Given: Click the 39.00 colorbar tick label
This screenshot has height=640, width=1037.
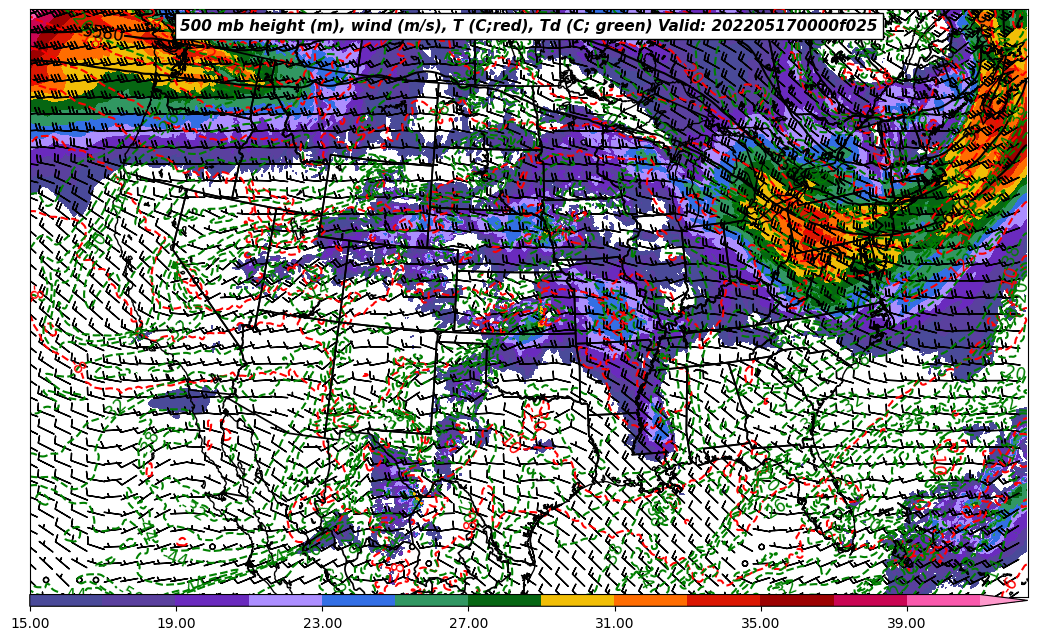Looking at the screenshot, I should (x=906, y=623).
